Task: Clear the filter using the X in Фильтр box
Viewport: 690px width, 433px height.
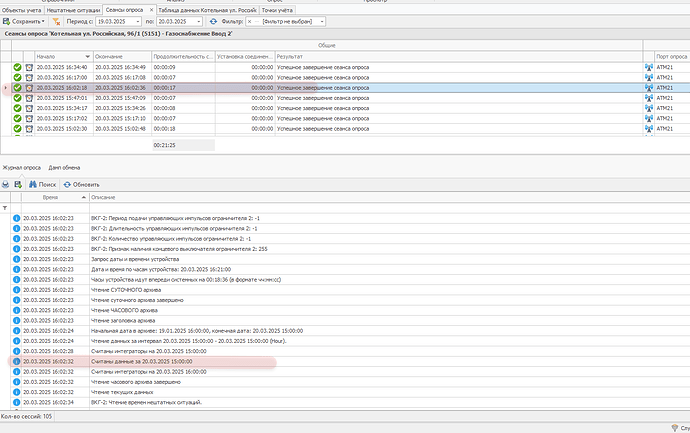Action: click(250, 21)
